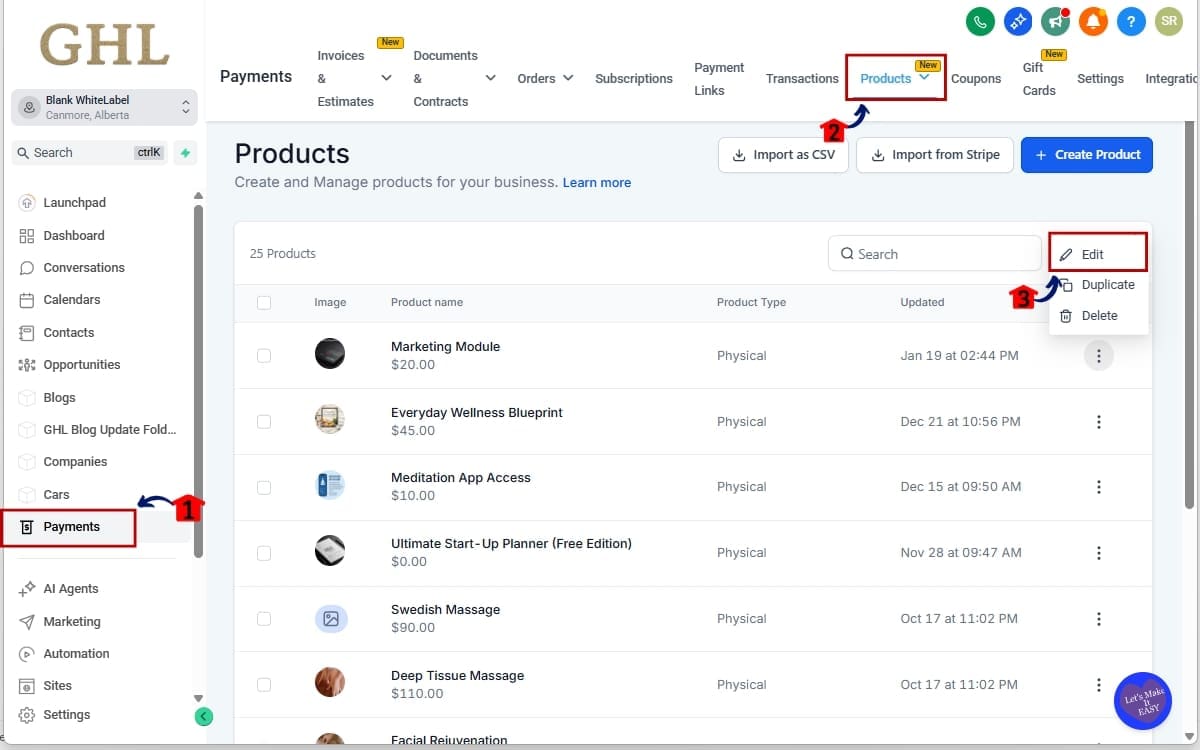Click inside the products Search field
This screenshot has height=750, width=1200.
click(935, 253)
